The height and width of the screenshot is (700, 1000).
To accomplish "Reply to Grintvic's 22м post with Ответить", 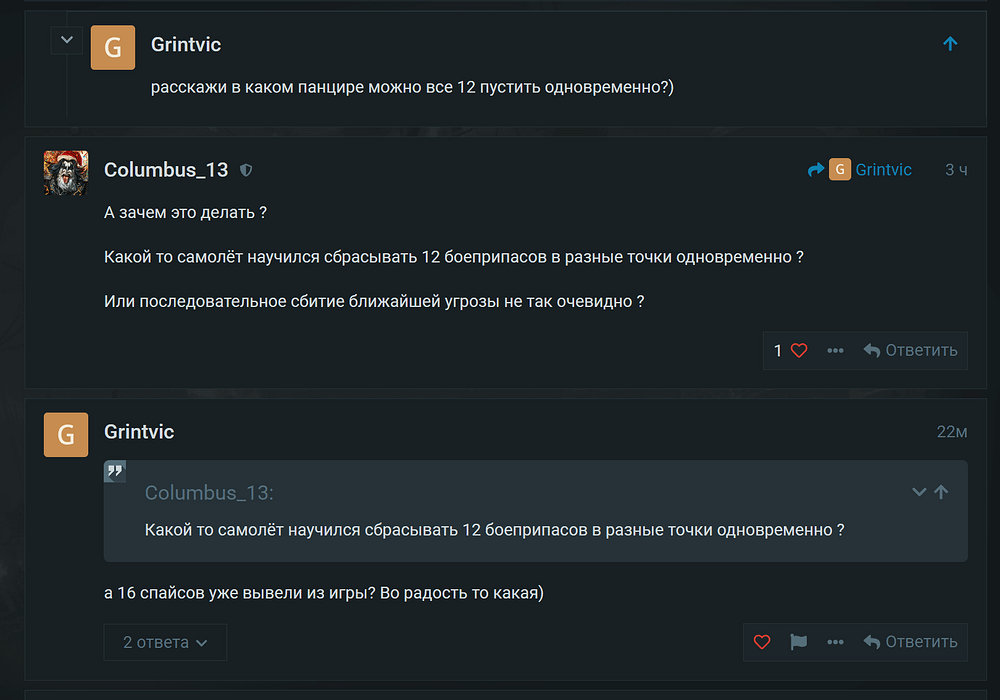I will (910, 642).
